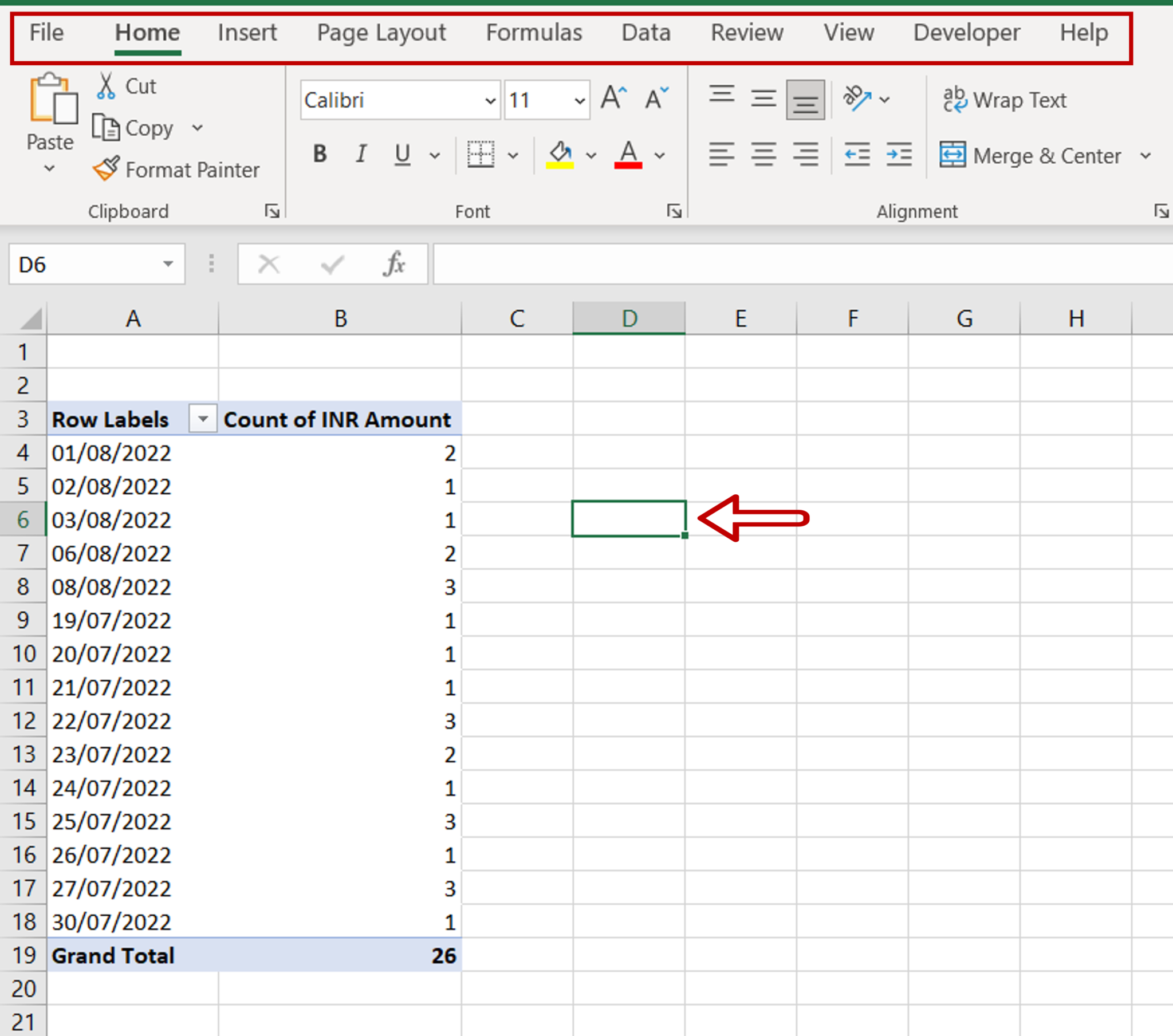Click the Cut icon
Image resolution: width=1173 pixels, height=1036 pixels.
107,85
